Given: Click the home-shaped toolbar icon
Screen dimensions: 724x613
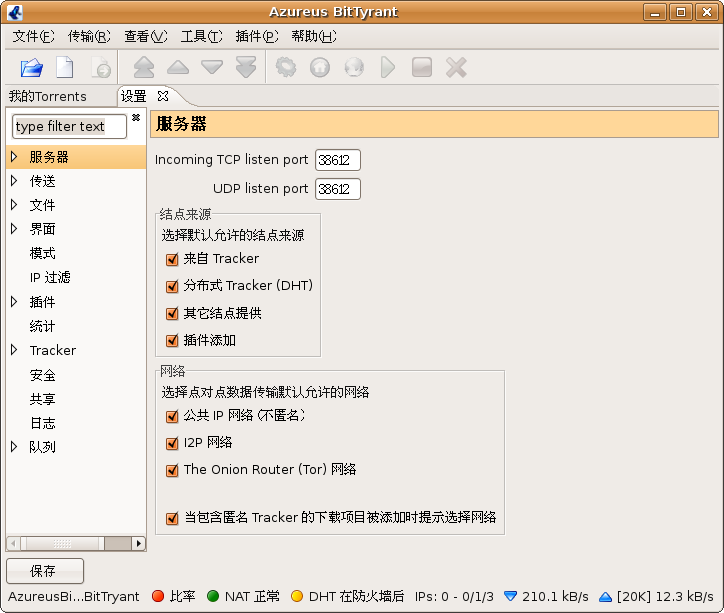Looking at the screenshot, I should (320, 67).
